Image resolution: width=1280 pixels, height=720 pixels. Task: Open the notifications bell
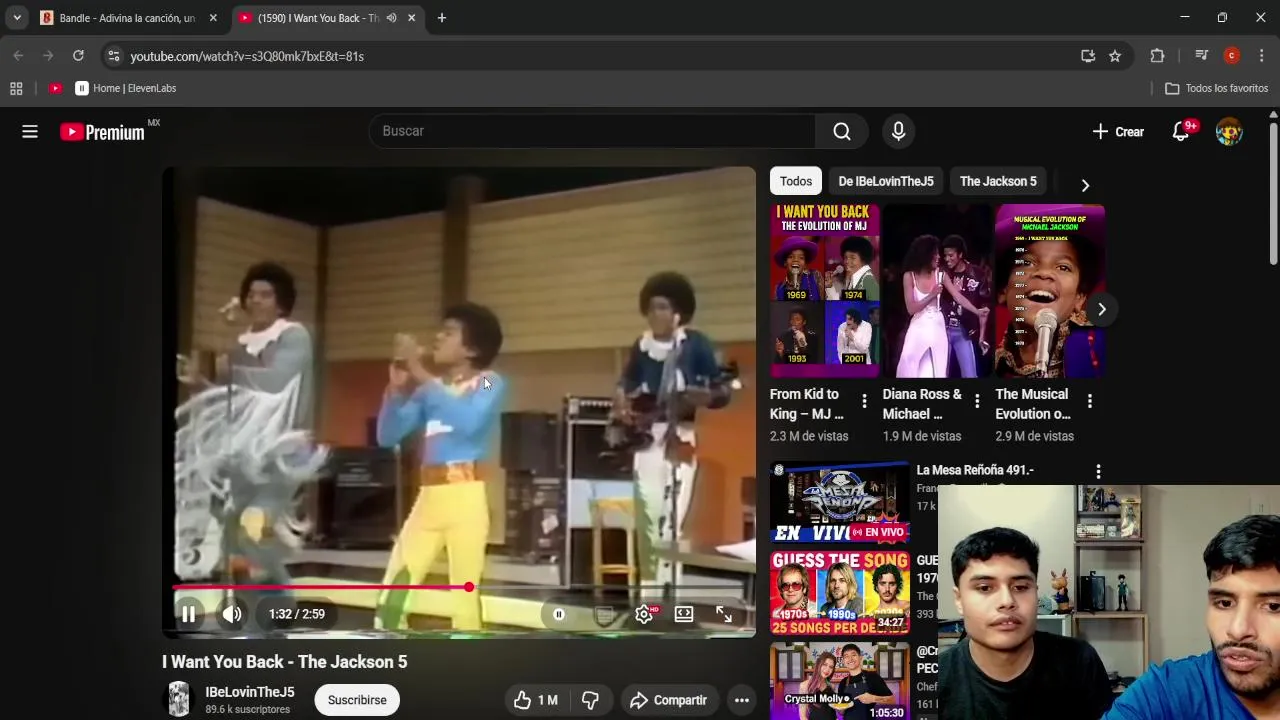coord(1181,131)
